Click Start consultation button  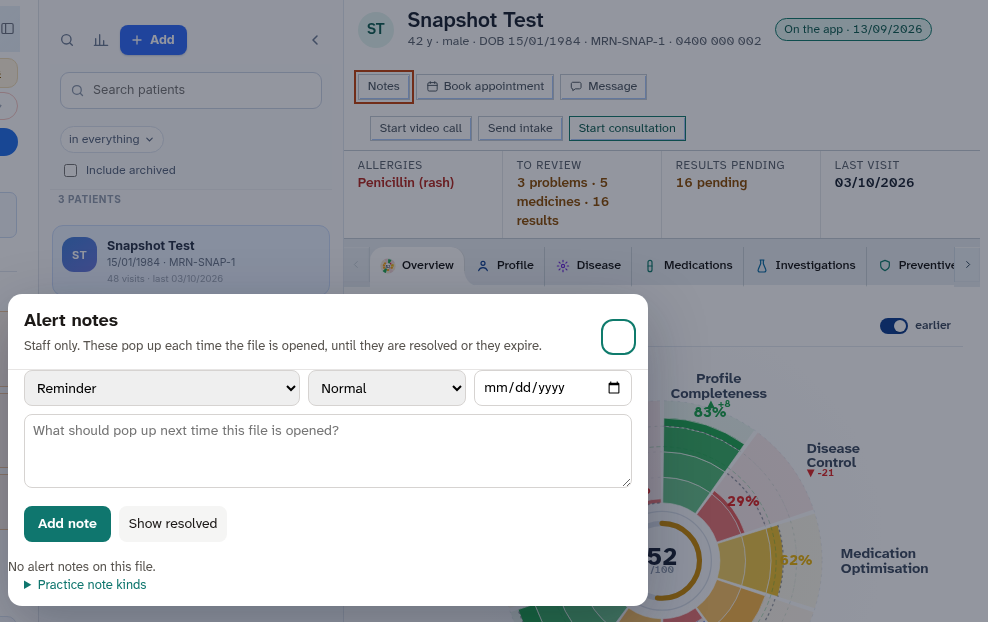[627, 128]
